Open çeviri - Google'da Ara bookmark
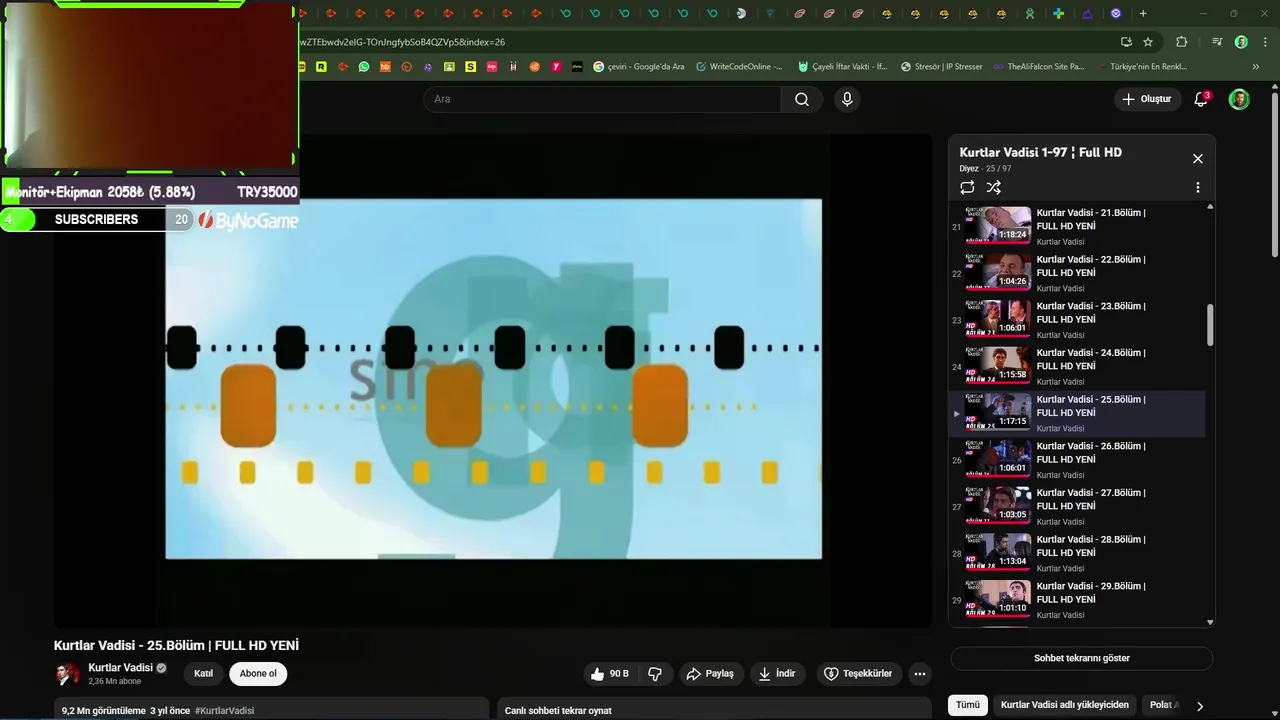Image resolution: width=1280 pixels, height=720 pixels. [638, 67]
